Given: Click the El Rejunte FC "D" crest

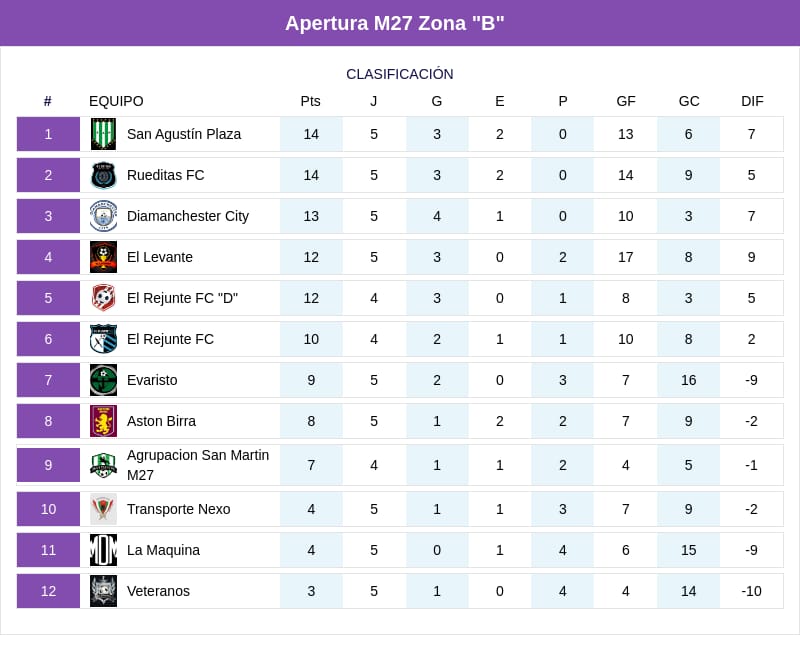Looking at the screenshot, I should click(103, 298).
